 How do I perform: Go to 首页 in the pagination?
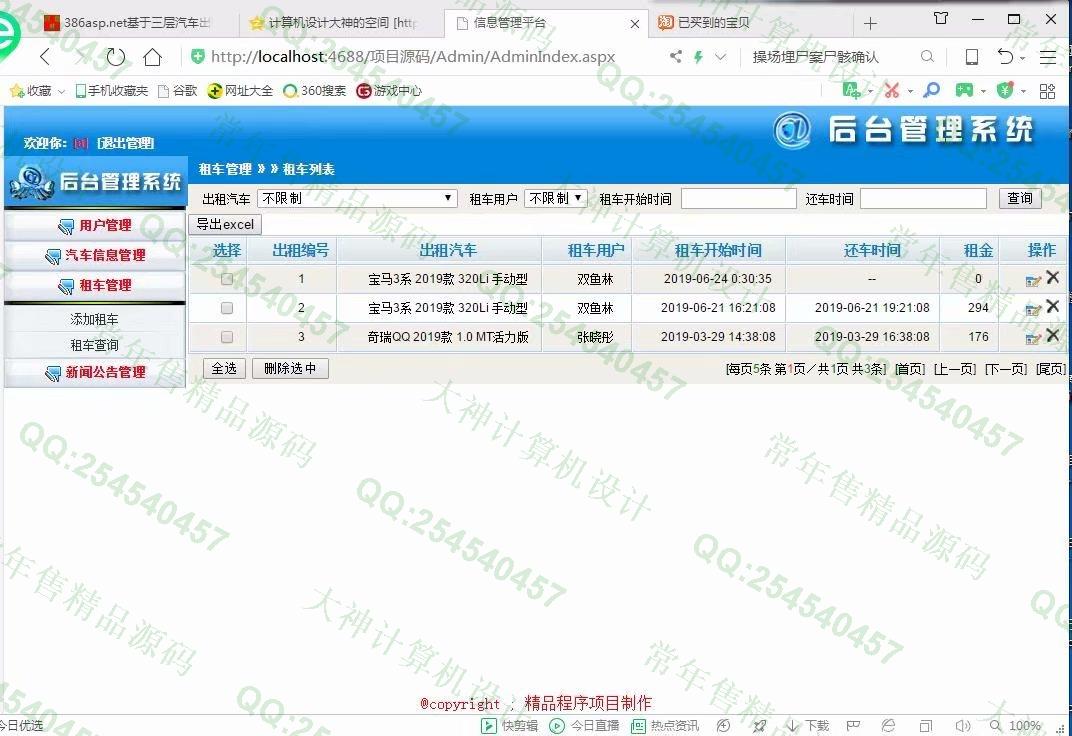click(x=910, y=369)
